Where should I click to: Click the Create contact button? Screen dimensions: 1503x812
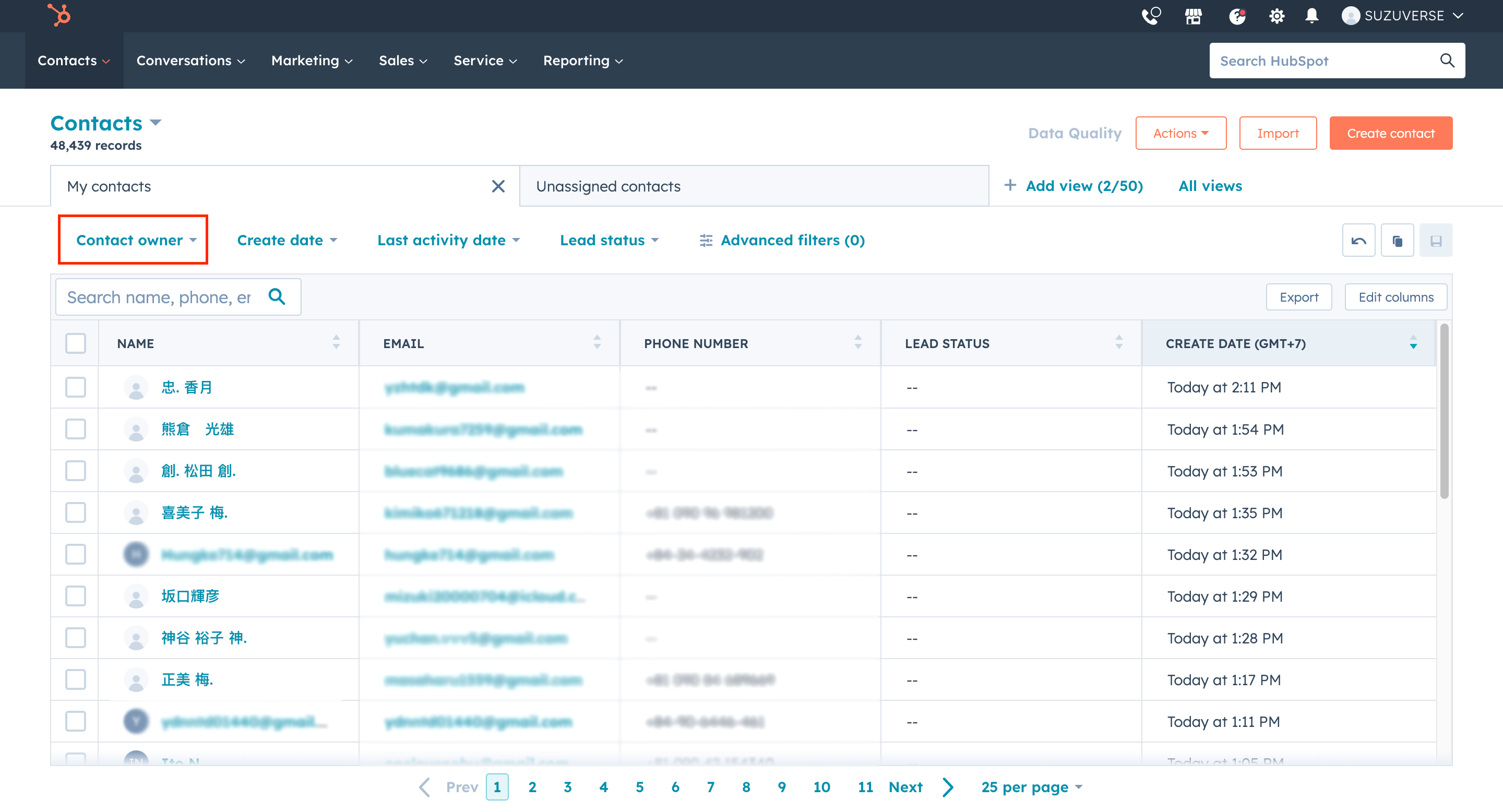(x=1390, y=134)
